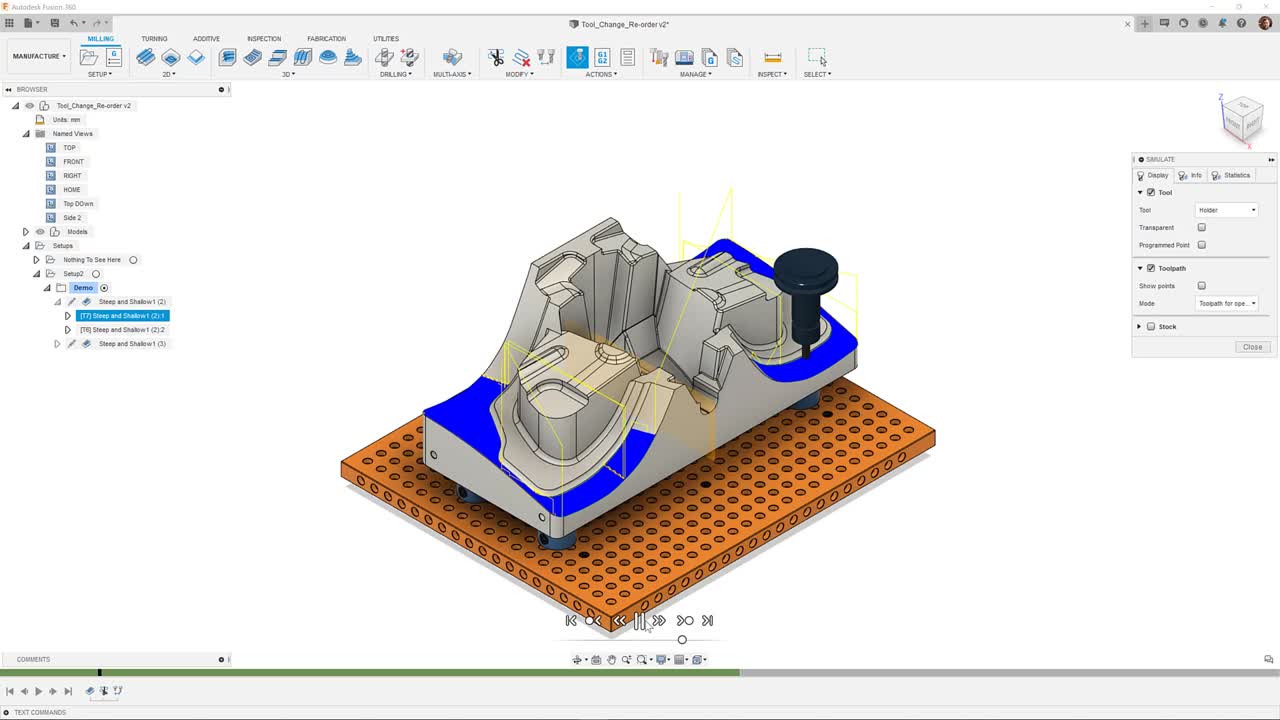Choose the Select box tool icon
The image size is (1280, 720).
817,58
